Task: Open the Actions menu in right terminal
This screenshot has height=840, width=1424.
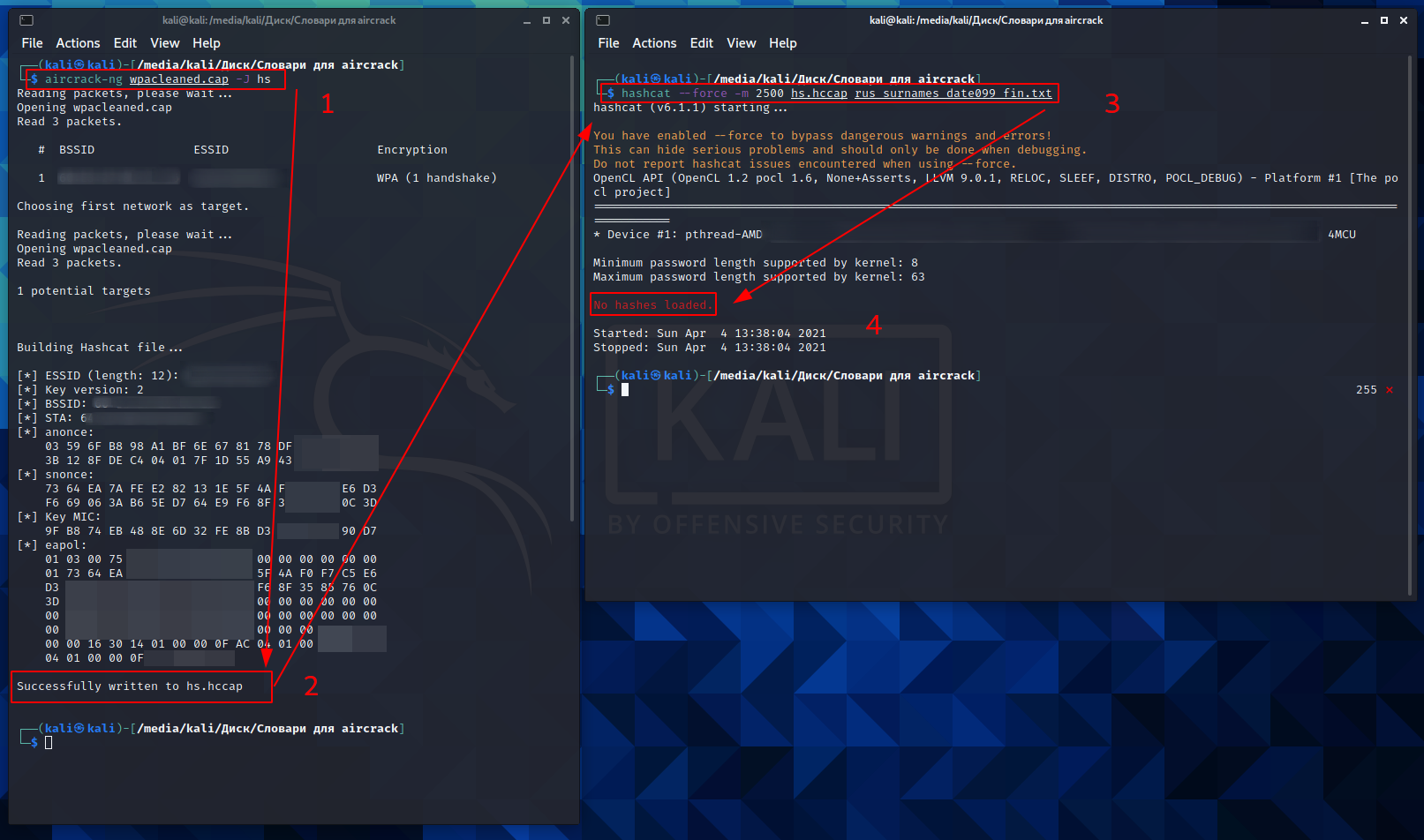Action: [654, 43]
